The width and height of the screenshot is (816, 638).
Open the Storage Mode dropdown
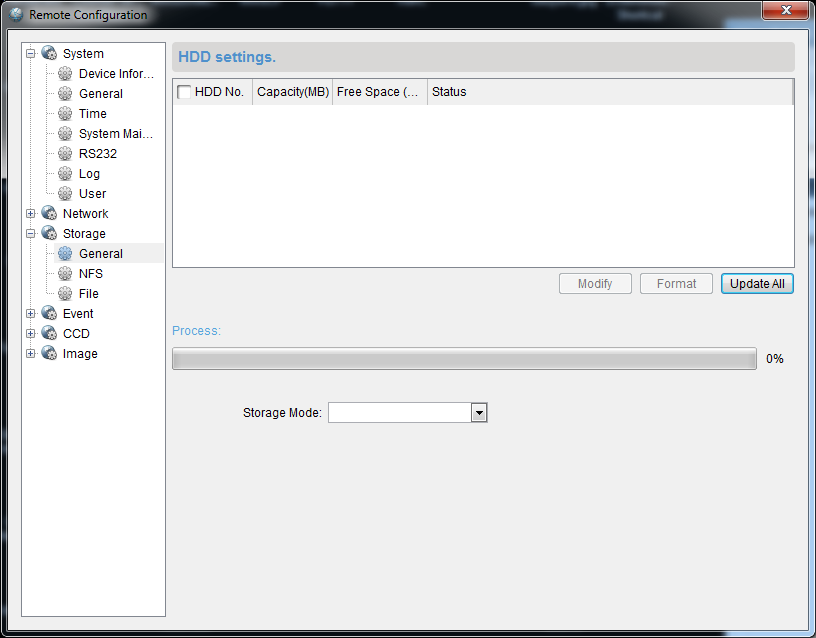(x=479, y=413)
